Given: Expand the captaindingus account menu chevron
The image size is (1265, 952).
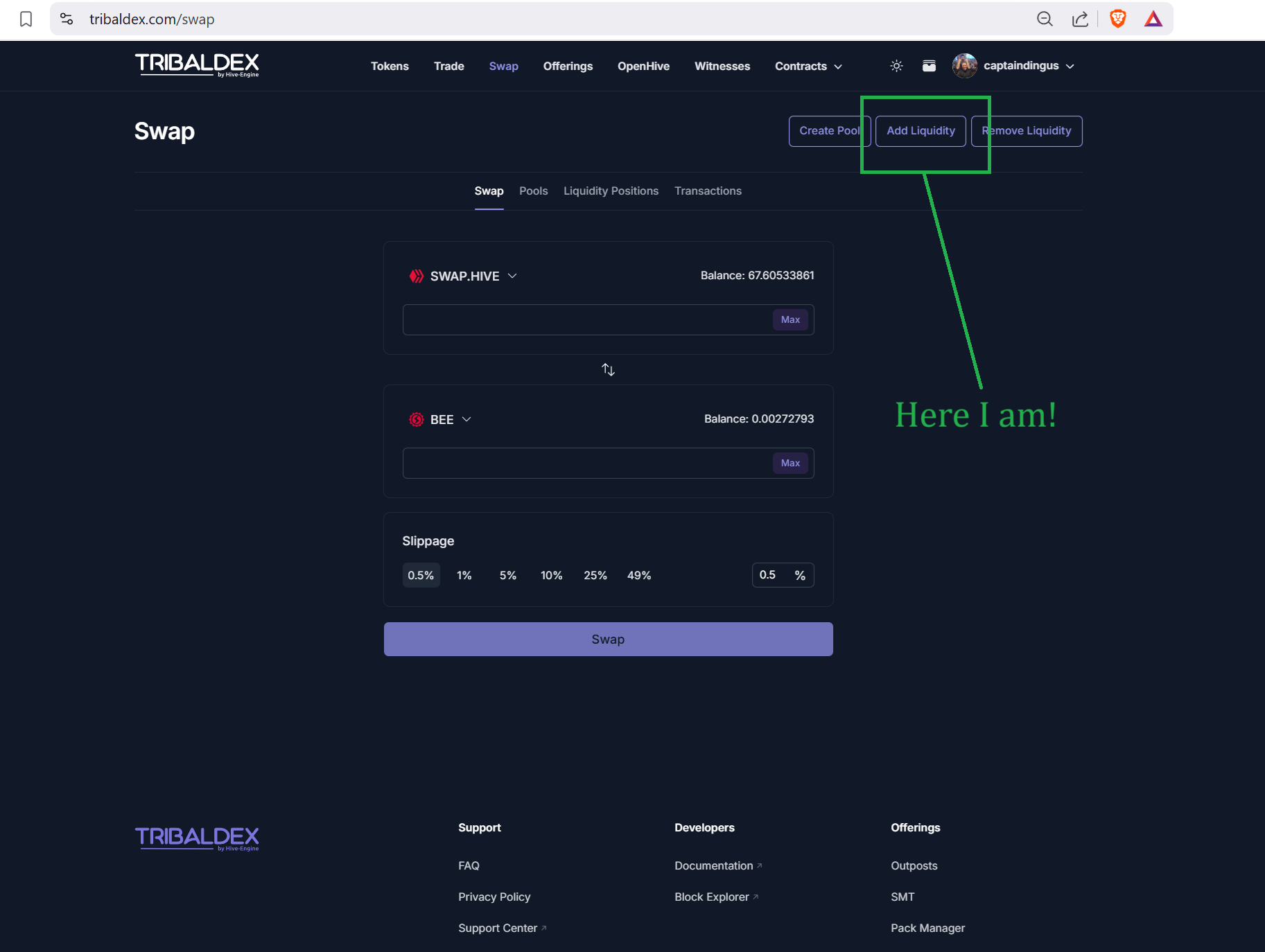Looking at the screenshot, I should (1070, 67).
